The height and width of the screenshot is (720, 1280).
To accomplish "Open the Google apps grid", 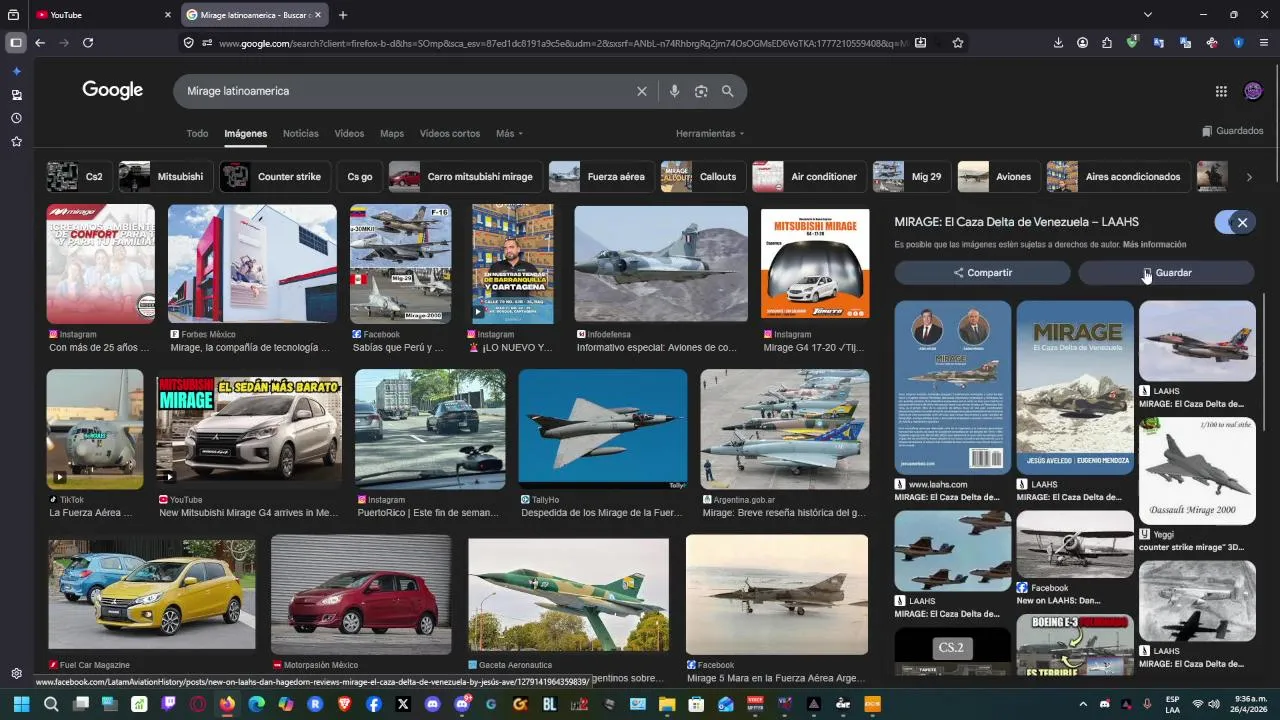I will pyautogui.click(x=1221, y=91).
